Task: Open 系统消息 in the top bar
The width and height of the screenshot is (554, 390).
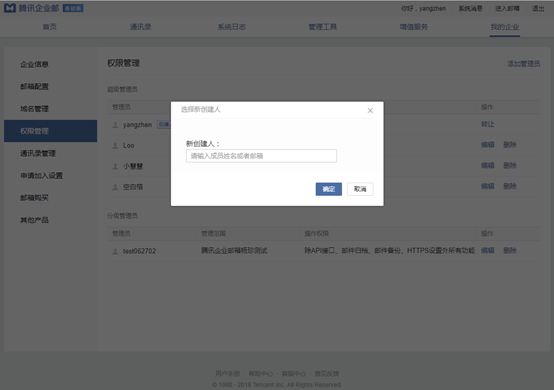Action: [470, 8]
